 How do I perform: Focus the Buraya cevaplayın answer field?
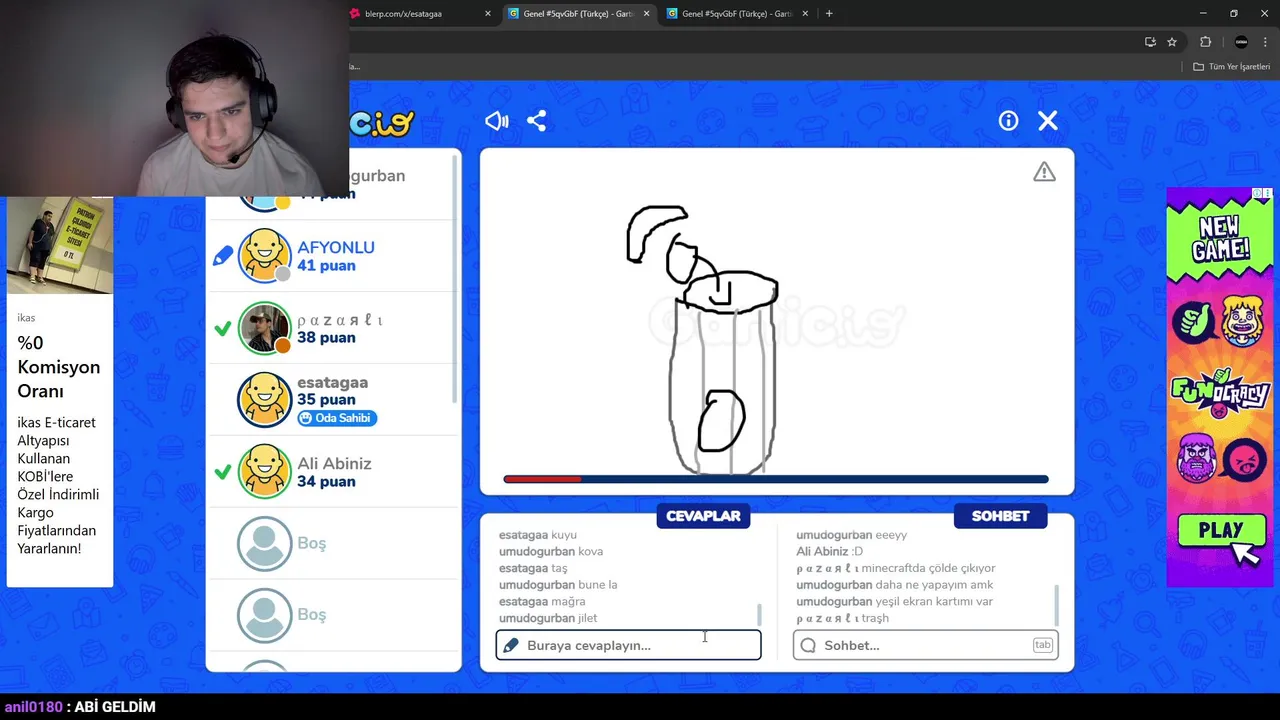tap(628, 645)
